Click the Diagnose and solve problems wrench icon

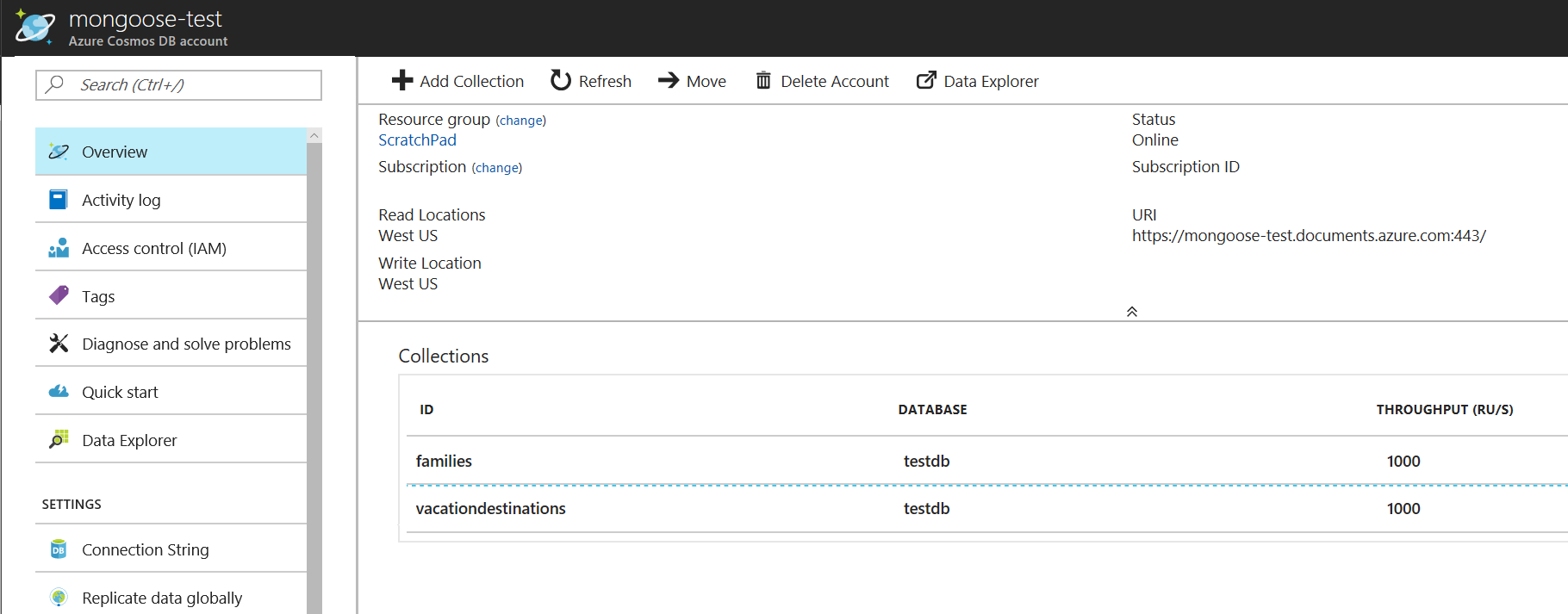pyautogui.click(x=59, y=344)
